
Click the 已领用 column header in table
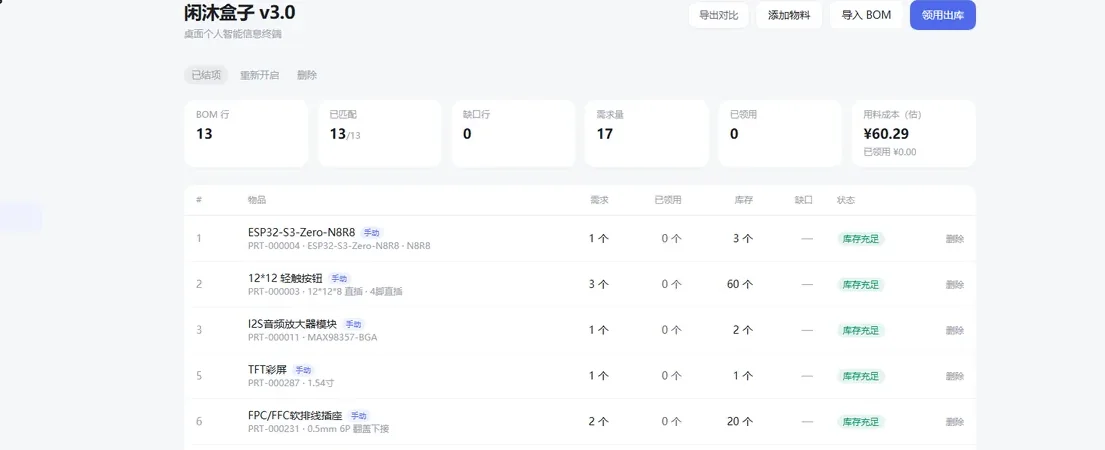click(x=667, y=200)
